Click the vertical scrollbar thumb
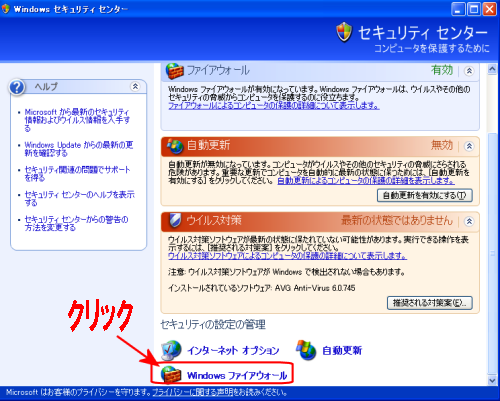Viewport: 500px width, 401px height. (x=492, y=253)
